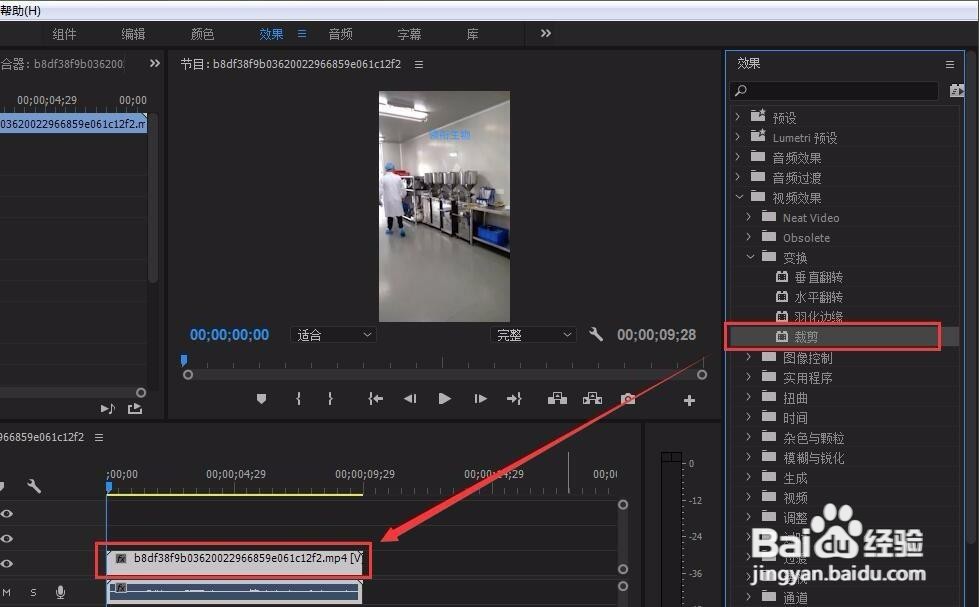Image resolution: width=979 pixels, height=607 pixels.
Task: Open the timeline sequence panel menu
Action: (x=99, y=438)
